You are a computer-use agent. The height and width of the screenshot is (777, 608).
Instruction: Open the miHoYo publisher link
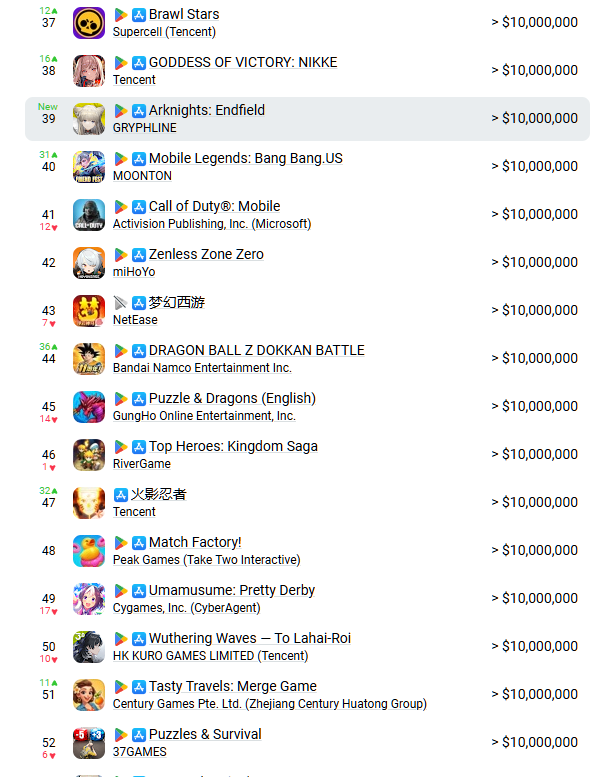[134, 272]
